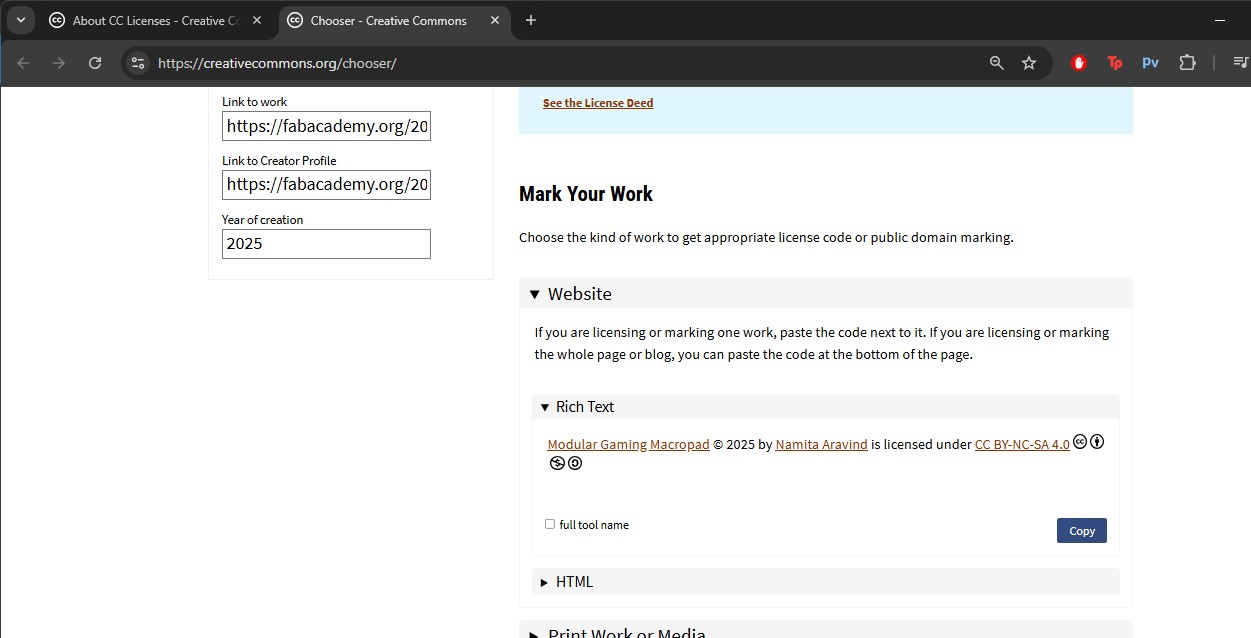
Task: Open See the License Deed link
Action: click(598, 103)
